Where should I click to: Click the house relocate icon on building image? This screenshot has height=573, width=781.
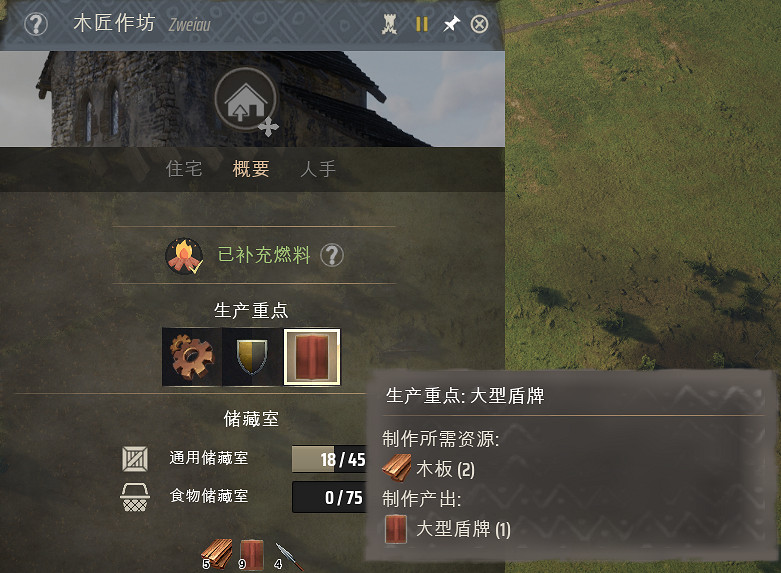[x=246, y=100]
